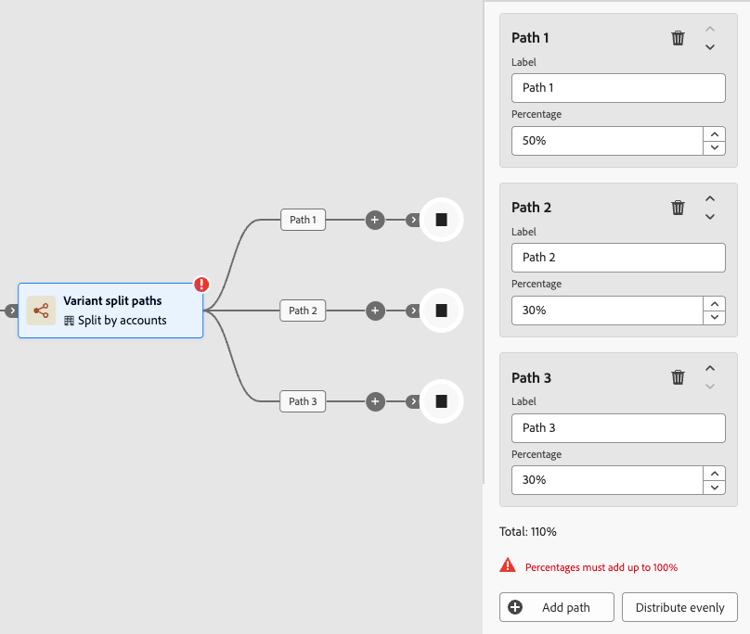Click the red error badge on Variant split node
The image size is (750, 634).
click(x=201, y=284)
